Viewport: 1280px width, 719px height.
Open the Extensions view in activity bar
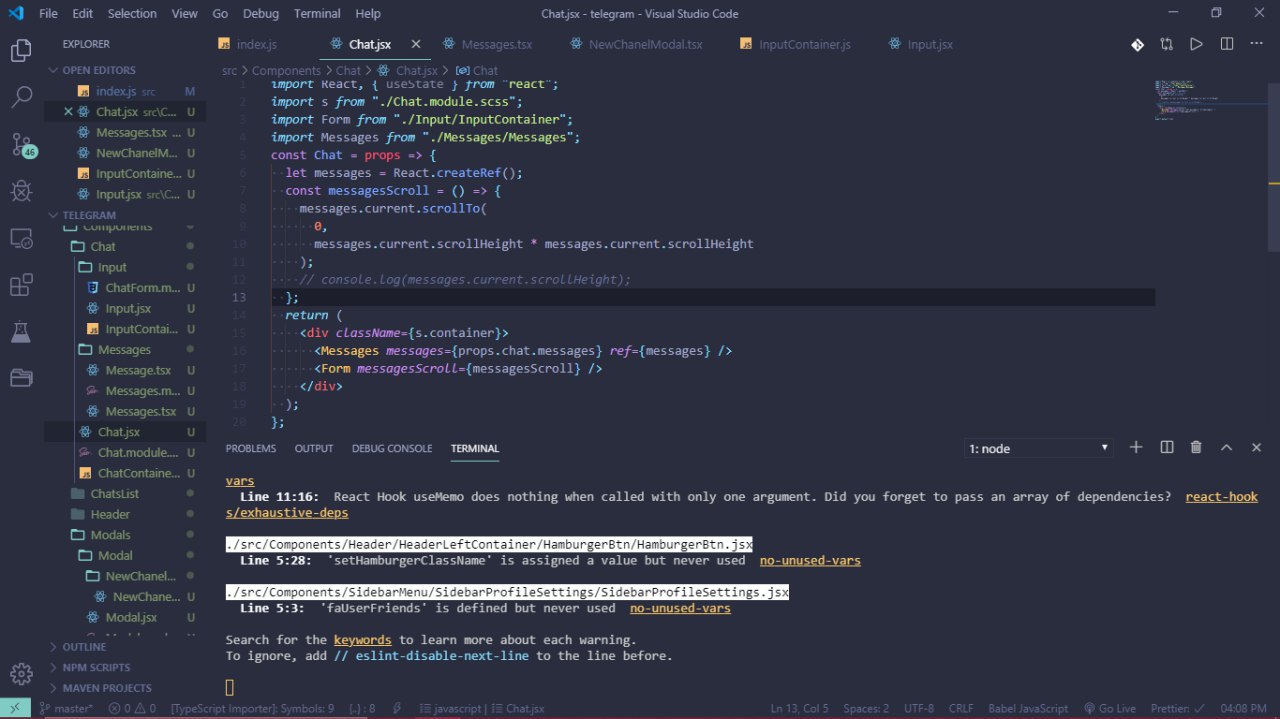coord(21,285)
